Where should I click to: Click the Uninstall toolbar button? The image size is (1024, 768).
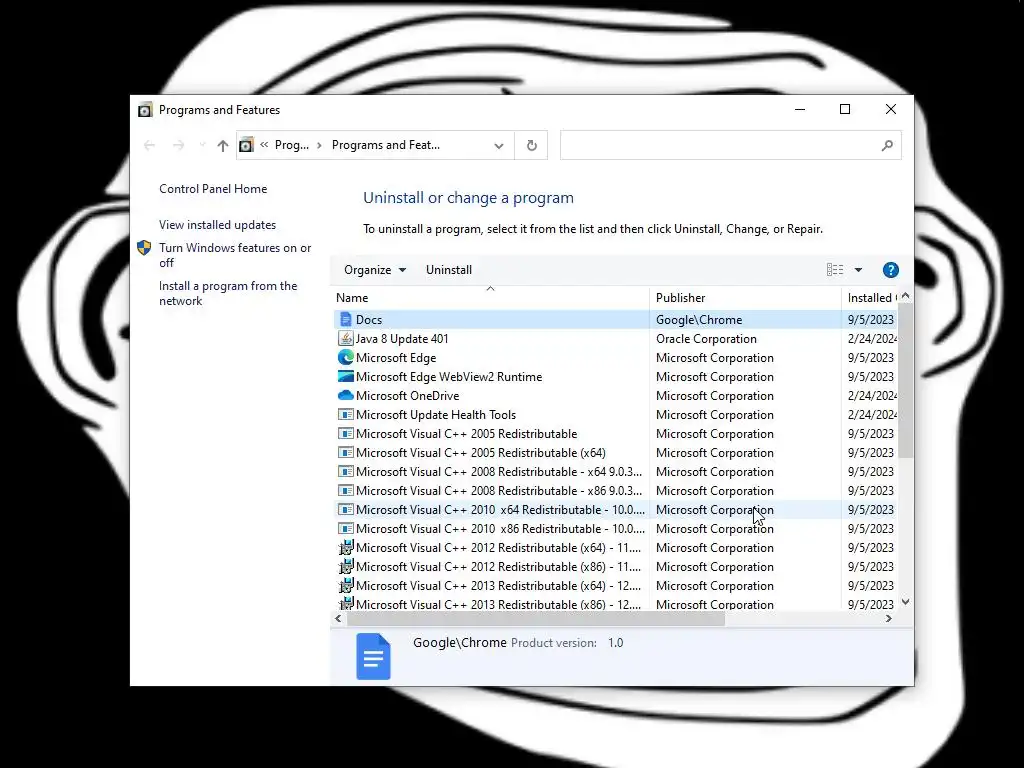[x=449, y=270]
